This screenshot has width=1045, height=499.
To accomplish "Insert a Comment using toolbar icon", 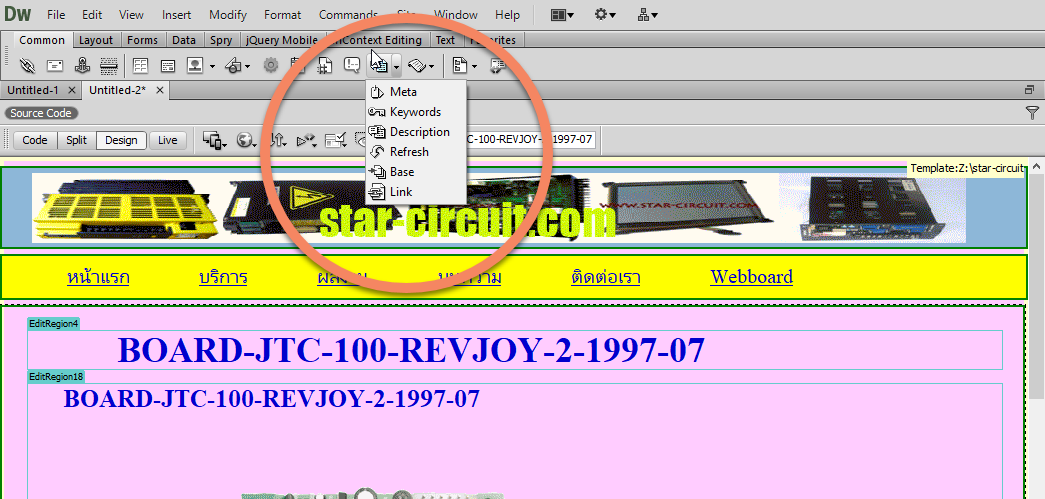I will coord(352,66).
